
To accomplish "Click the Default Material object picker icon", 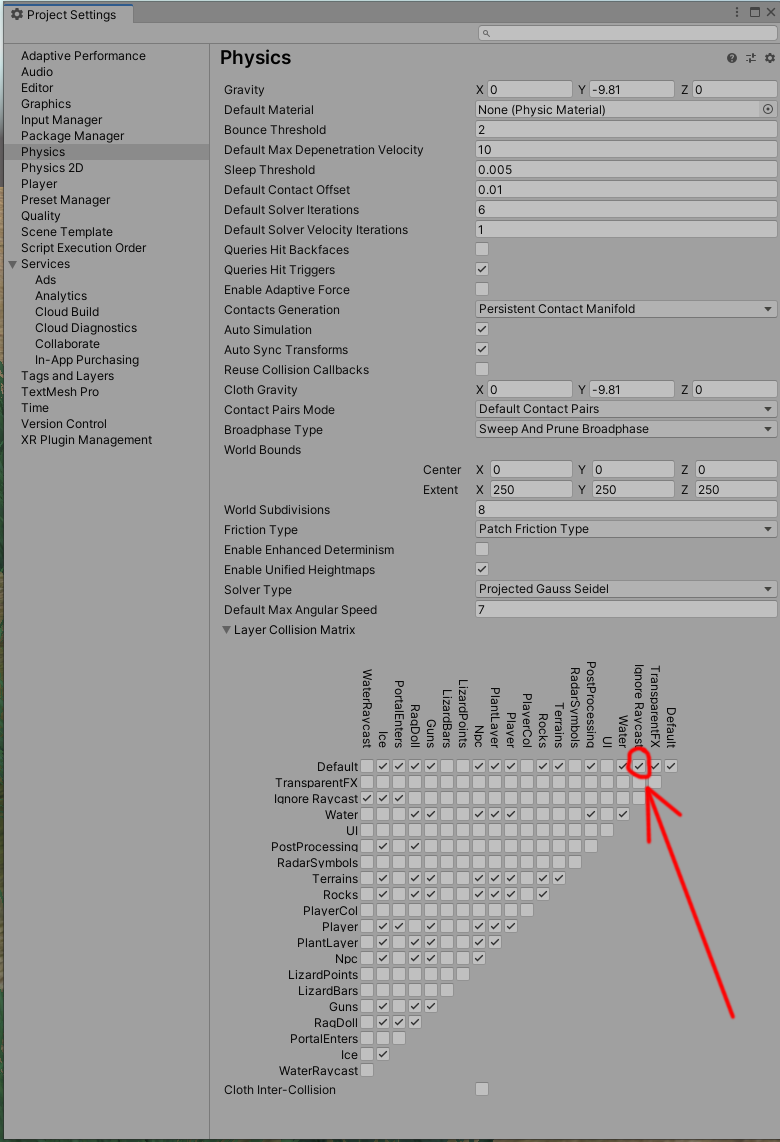I will (x=768, y=109).
